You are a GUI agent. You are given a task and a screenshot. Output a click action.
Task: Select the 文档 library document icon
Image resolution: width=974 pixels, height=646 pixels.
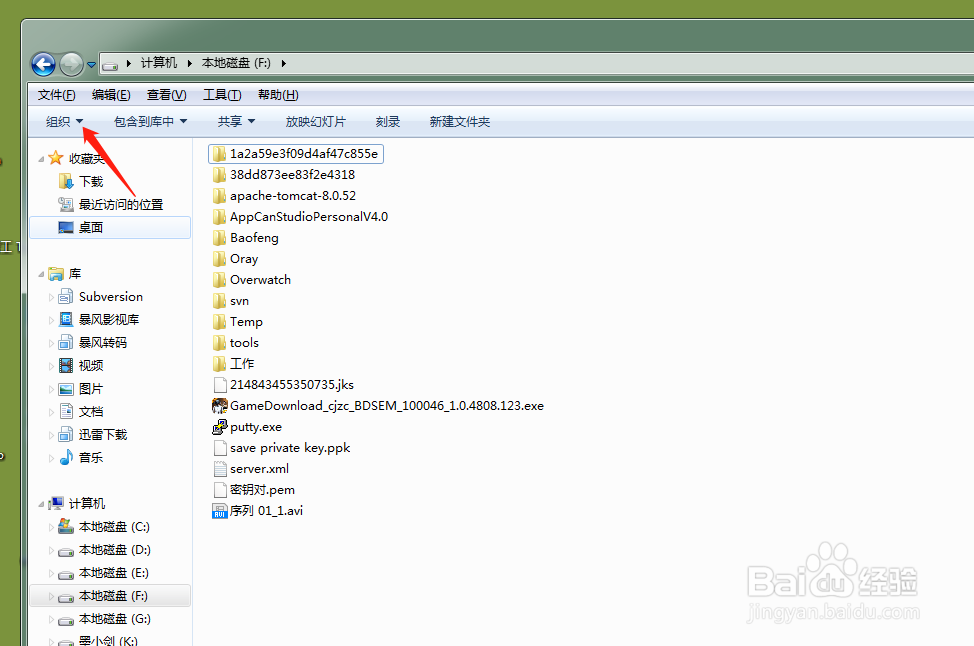(x=66, y=411)
